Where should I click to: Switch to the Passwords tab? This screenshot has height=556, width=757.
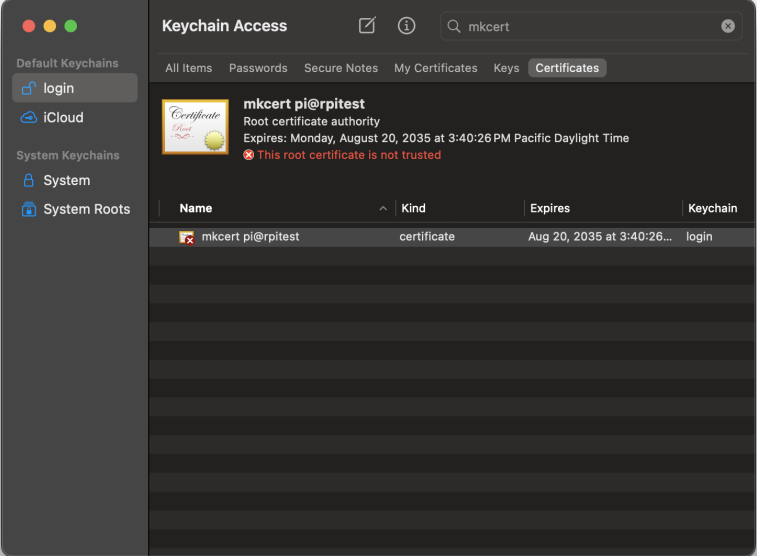pos(258,68)
